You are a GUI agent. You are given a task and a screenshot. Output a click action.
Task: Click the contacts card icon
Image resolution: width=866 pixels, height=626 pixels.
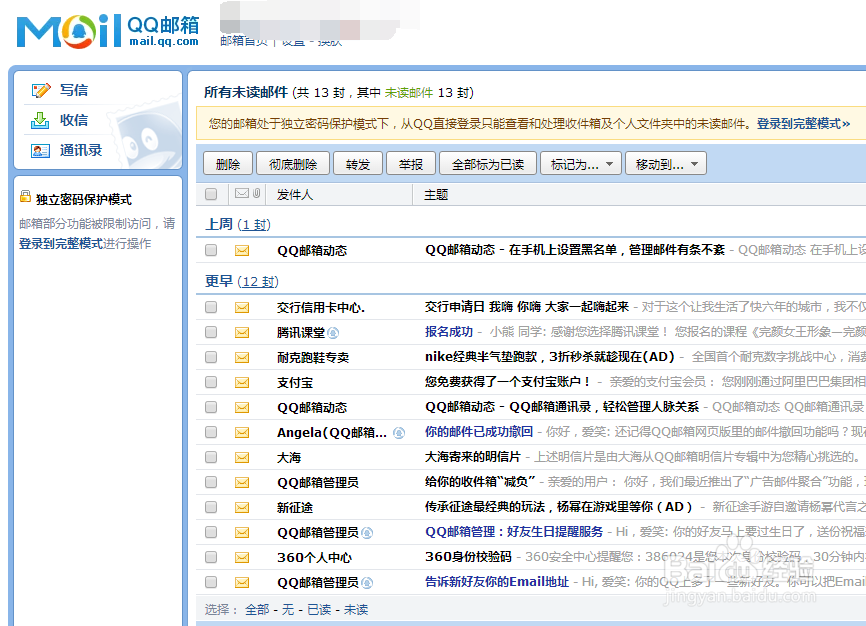40,150
